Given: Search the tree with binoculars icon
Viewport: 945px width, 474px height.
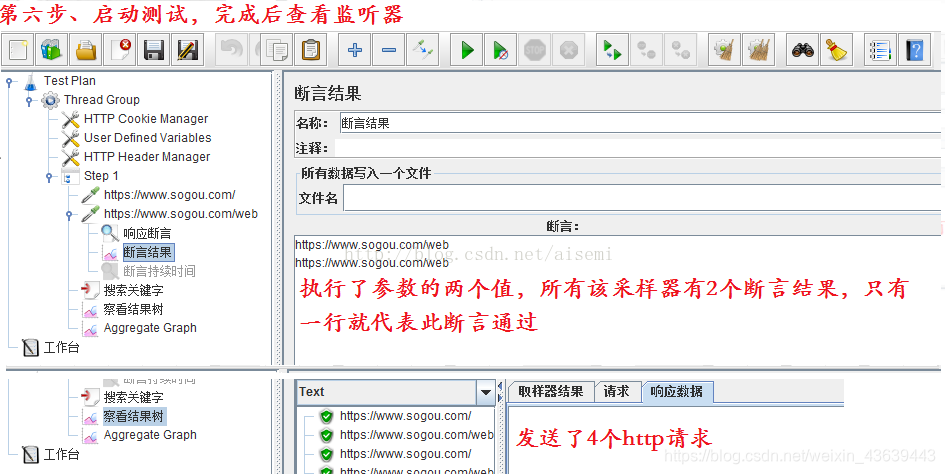Looking at the screenshot, I should (802, 50).
